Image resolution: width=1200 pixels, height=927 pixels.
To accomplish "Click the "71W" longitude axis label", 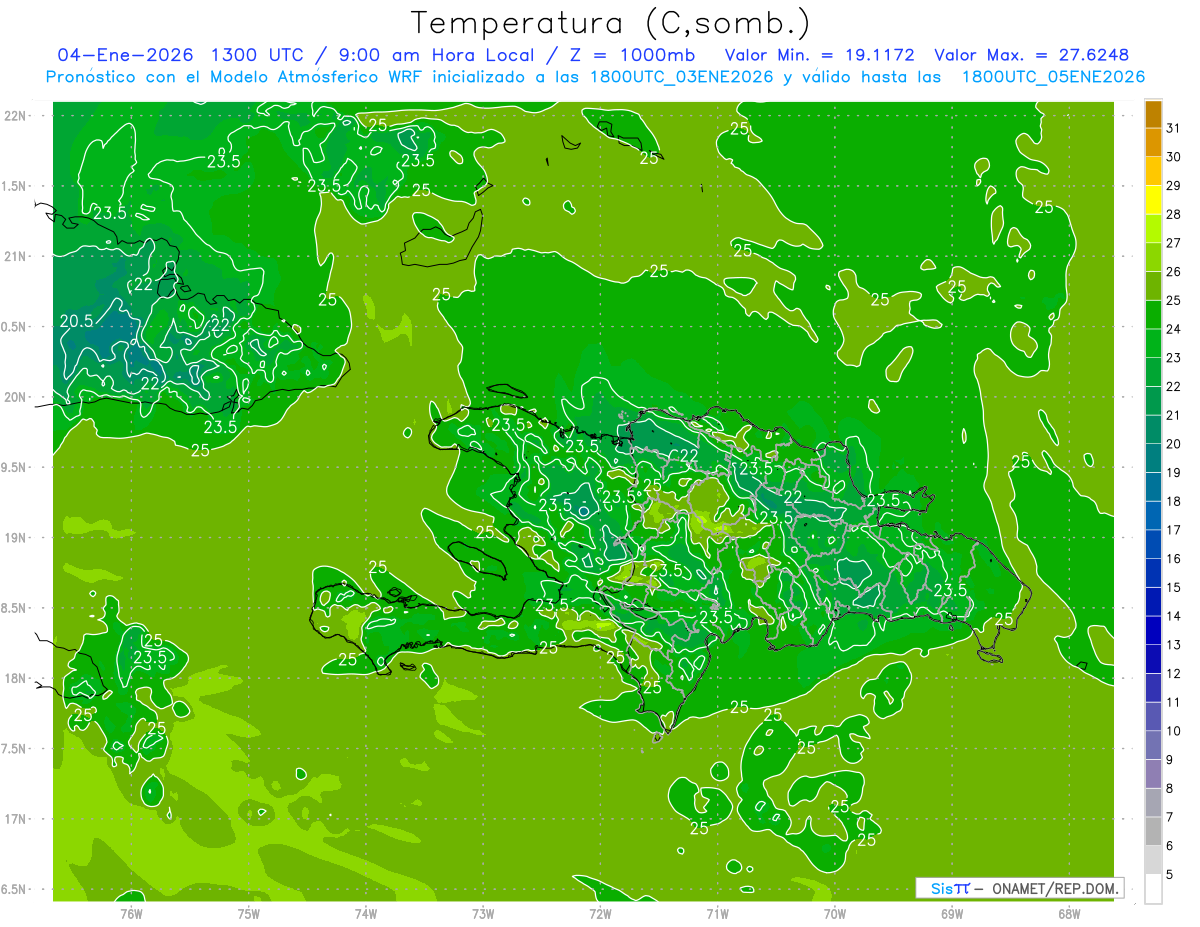I will pyautogui.click(x=717, y=913).
